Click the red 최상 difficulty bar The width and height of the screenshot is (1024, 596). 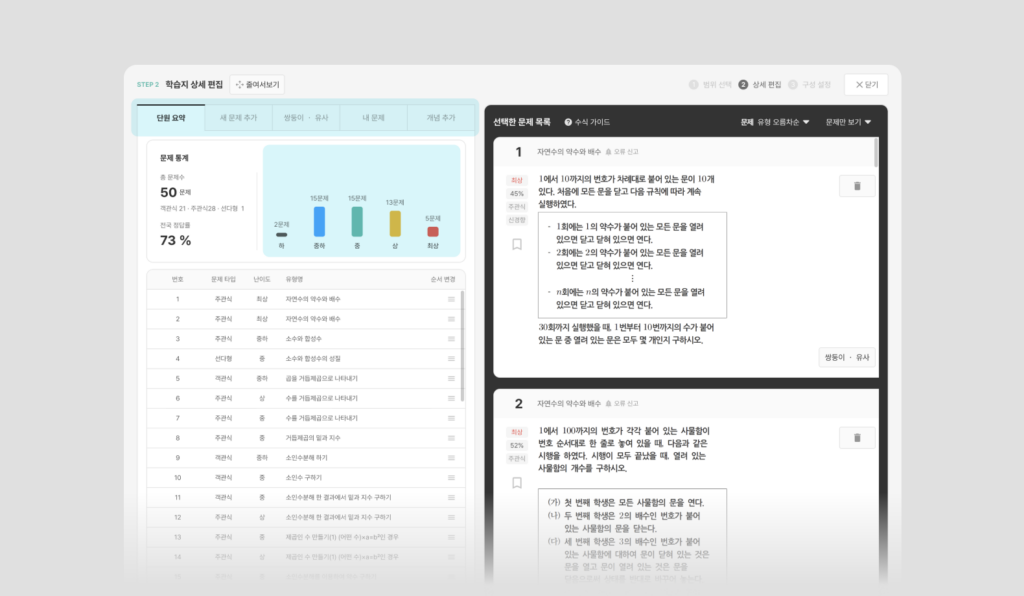432,232
